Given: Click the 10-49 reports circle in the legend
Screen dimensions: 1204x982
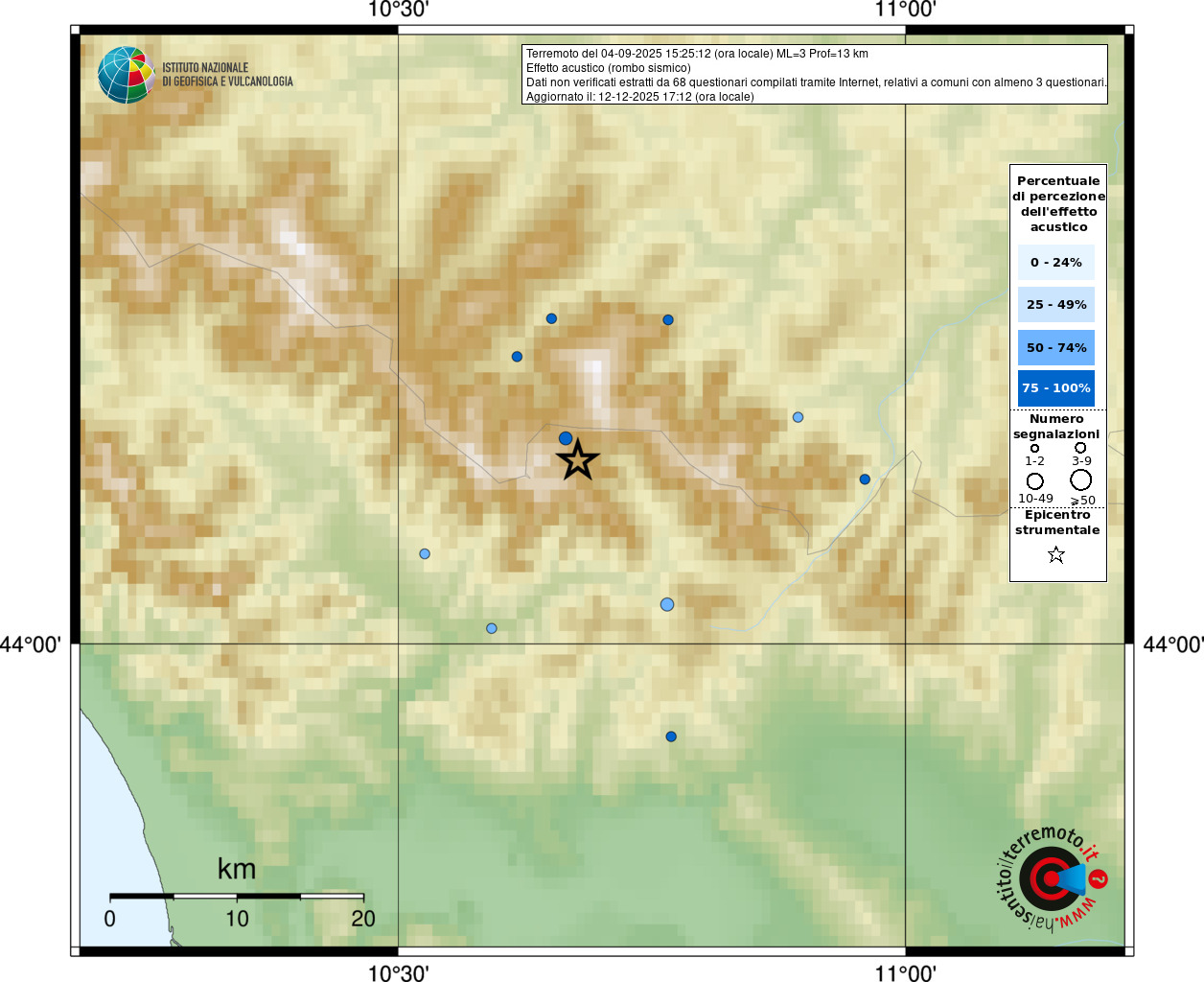Looking at the screenshot, I should coord(1035,480).
